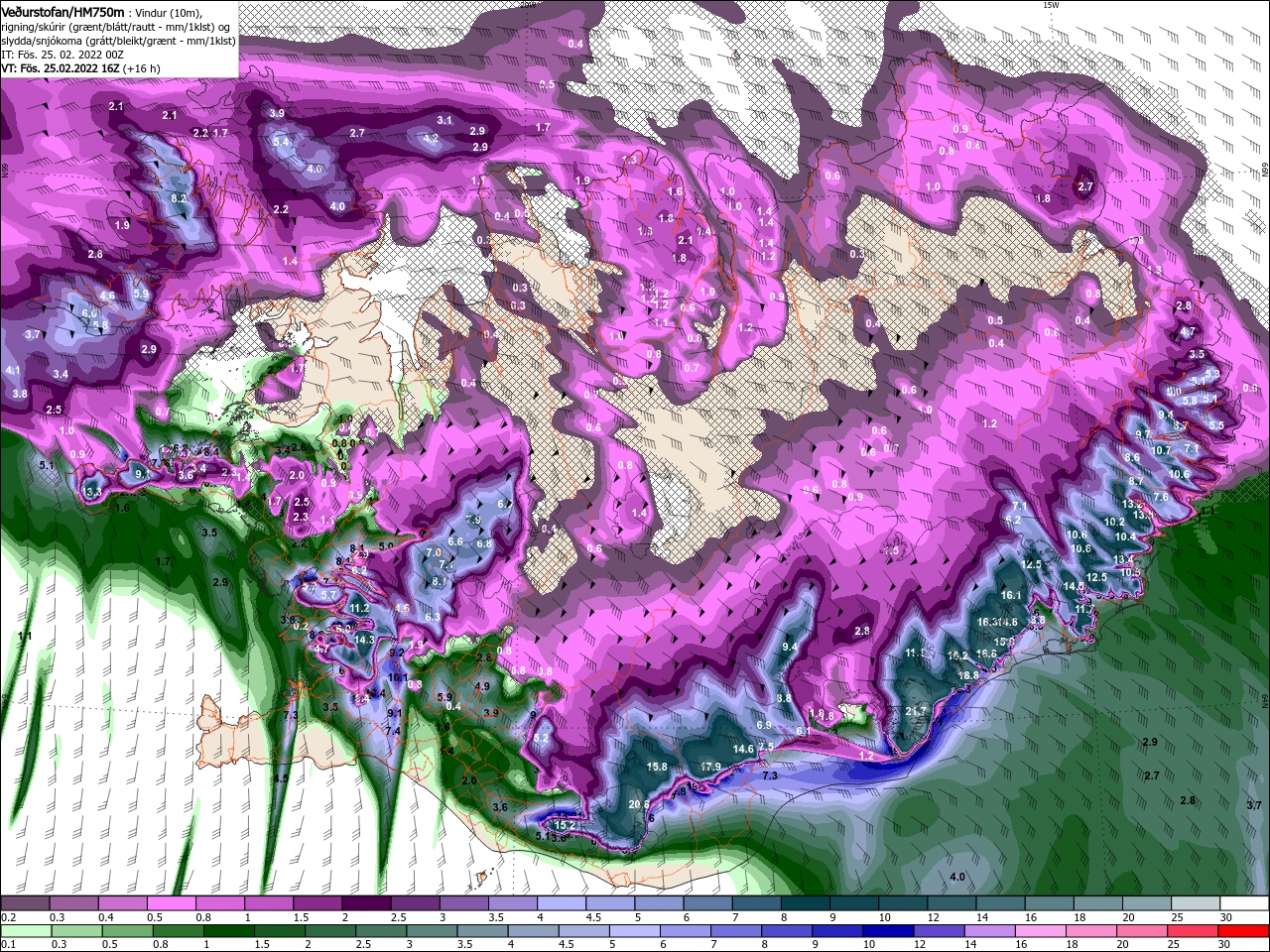Click the Veðurstofan/HM750m map title
Viewport: 1270px width, 952px height.
(x=63, y=11)
